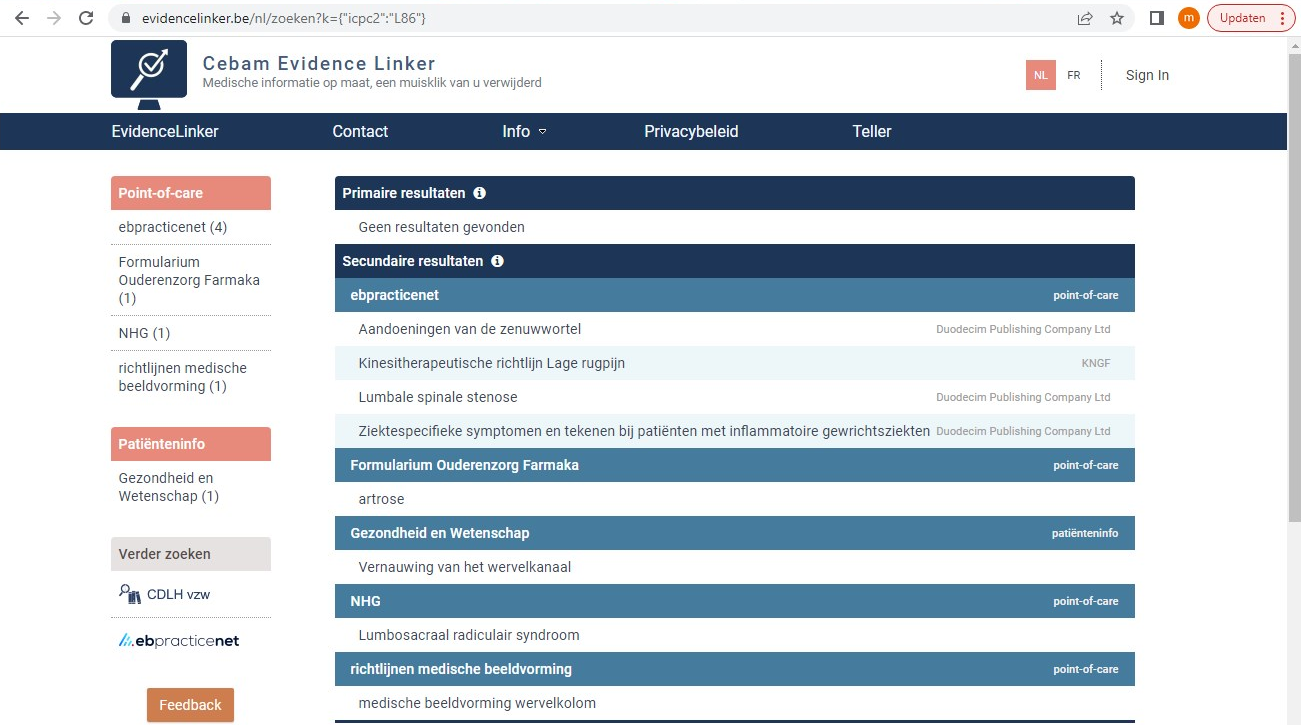
Task: Filter by NHG (1) in sidebar
Action: point(144,333)
